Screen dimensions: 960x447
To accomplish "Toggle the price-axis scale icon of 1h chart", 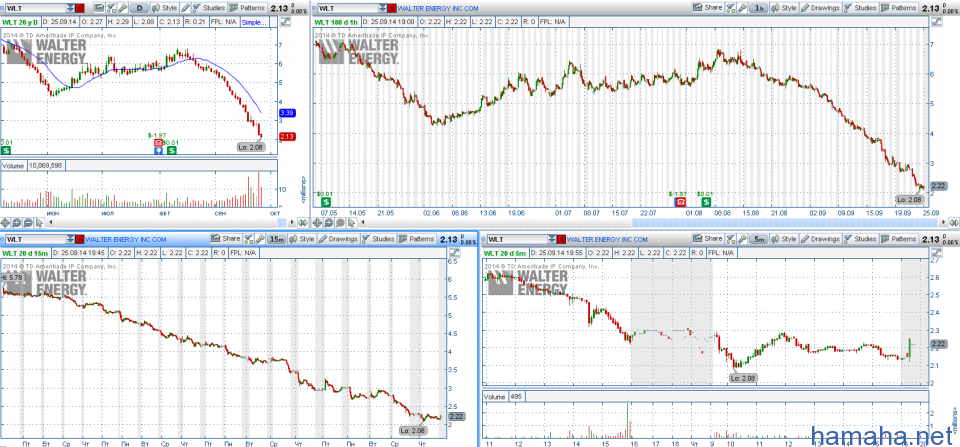I will 937,21.
